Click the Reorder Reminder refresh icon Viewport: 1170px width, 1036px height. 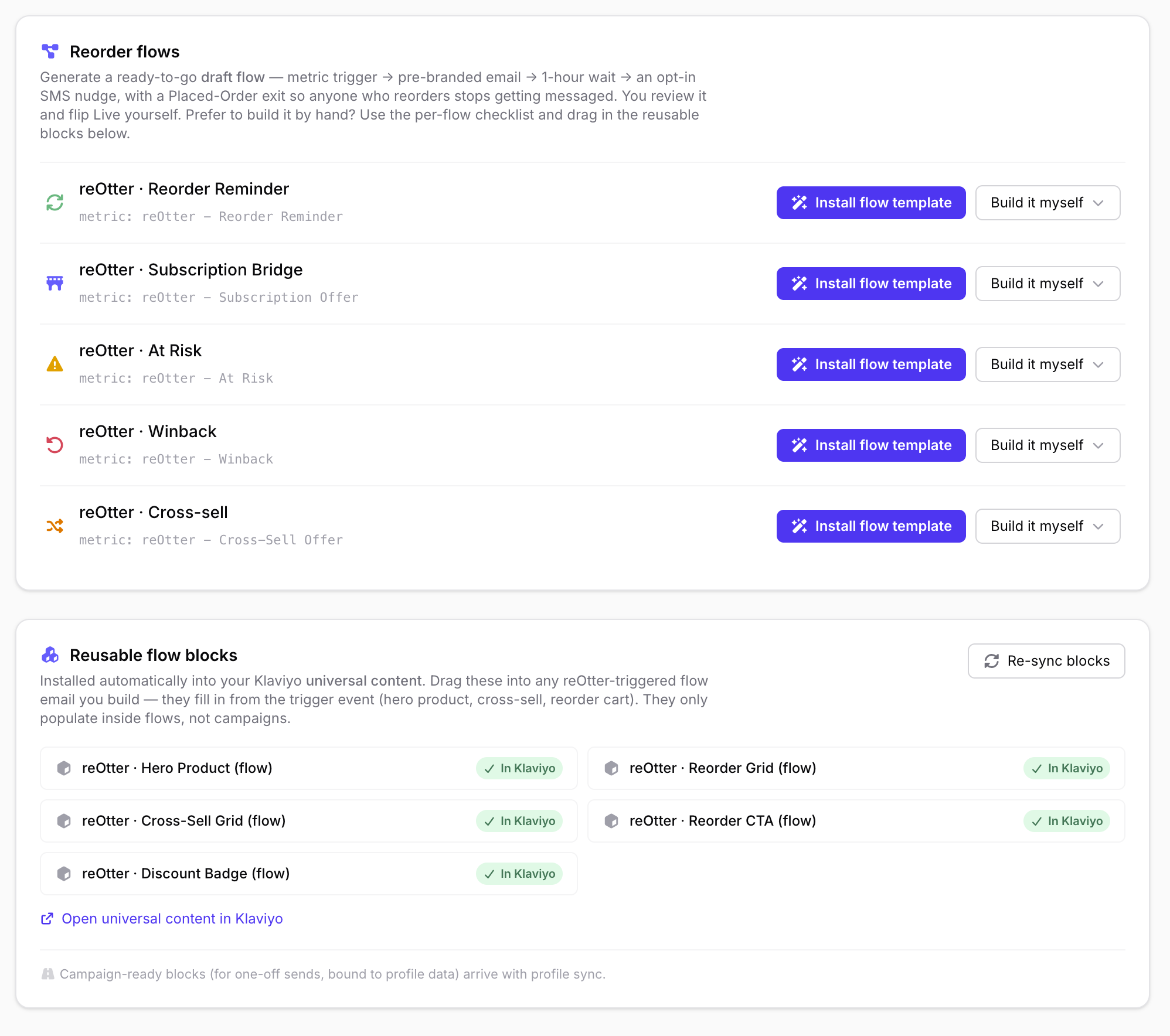pos(55,203)
